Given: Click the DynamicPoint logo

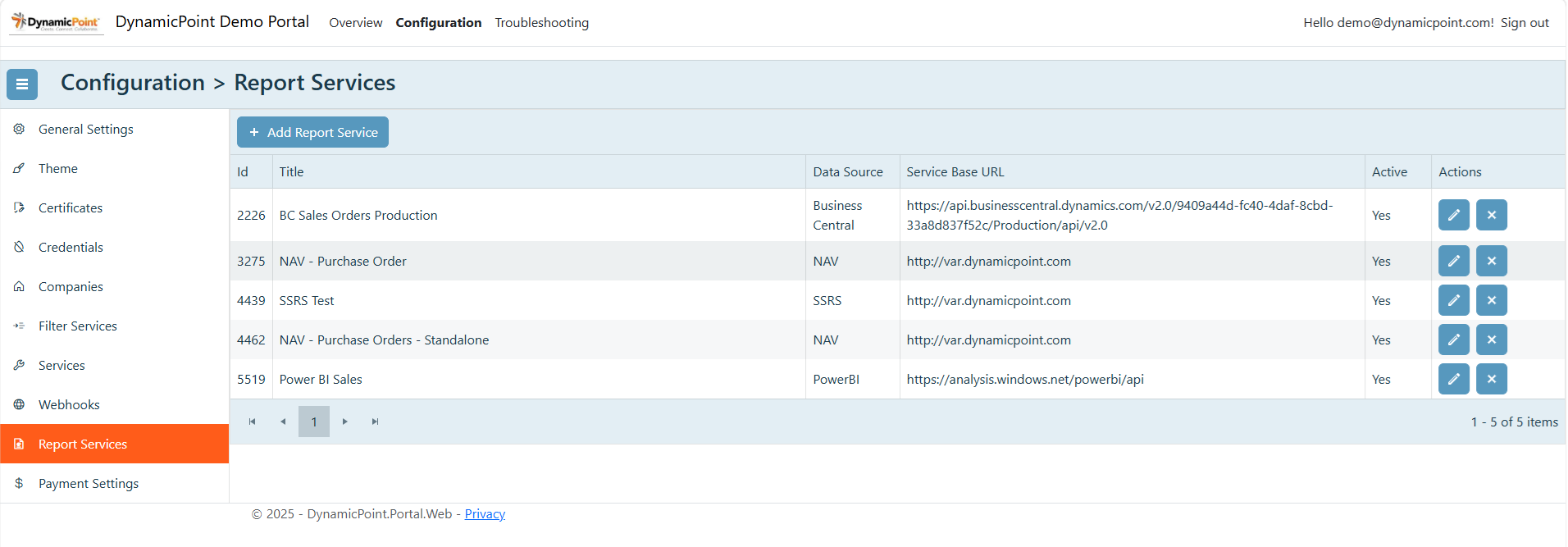Looking at the screenshot, I should (56, 22).
